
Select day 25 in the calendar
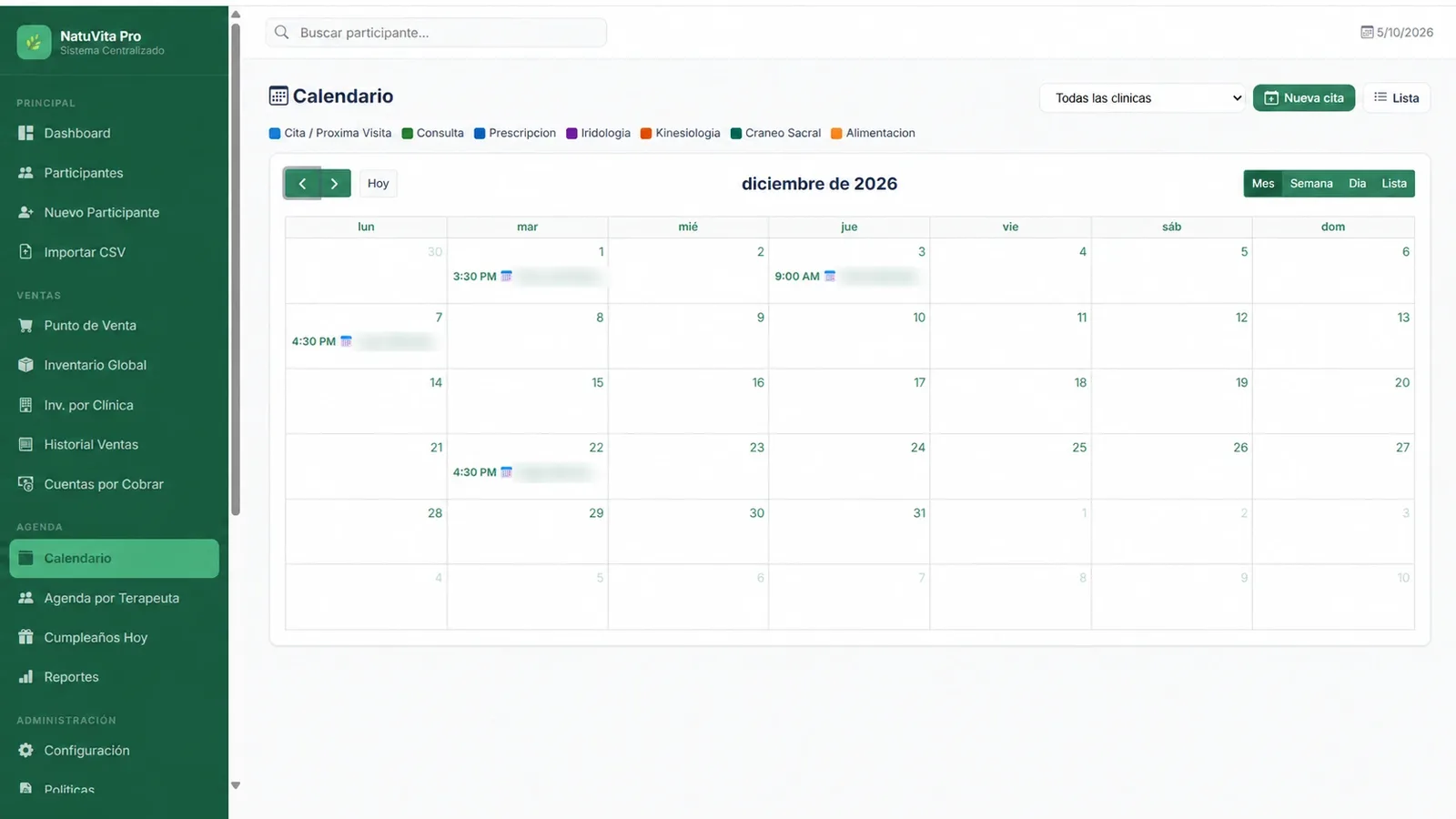click(1079, 448)
